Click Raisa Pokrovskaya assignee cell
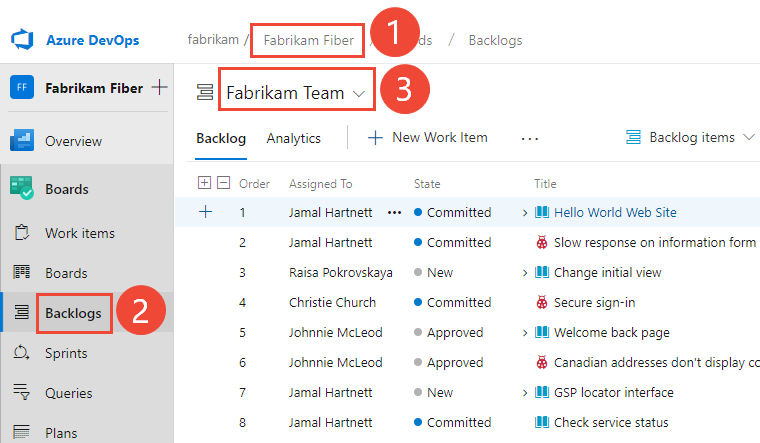 tap(341, 273)
